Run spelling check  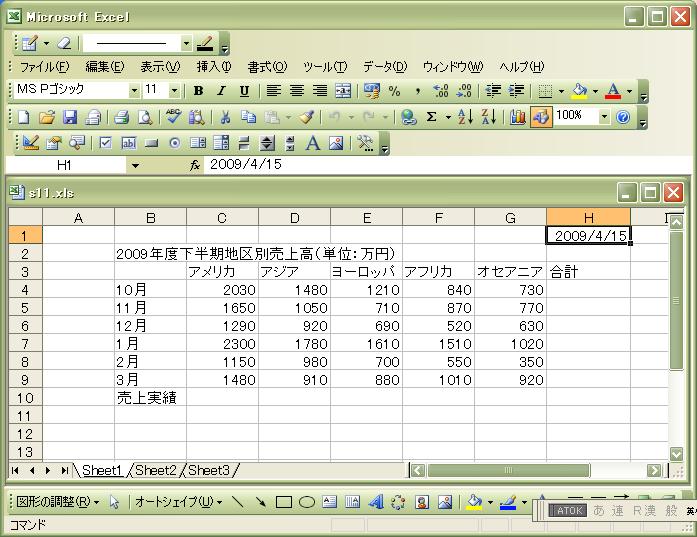(x=174, y=117)
